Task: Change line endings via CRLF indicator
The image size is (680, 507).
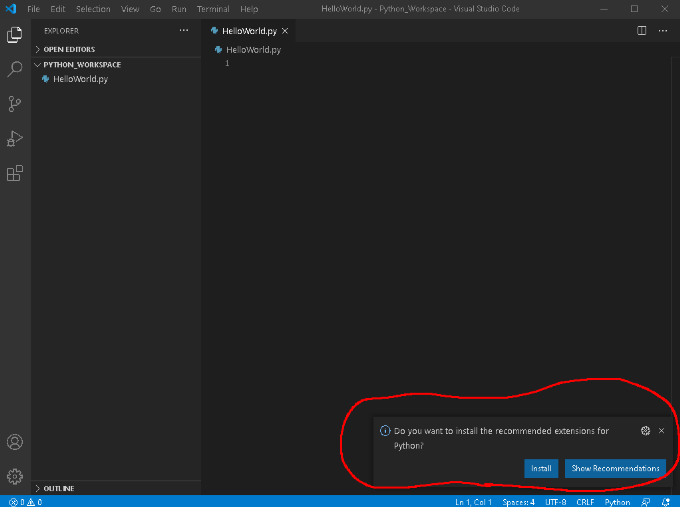Action: 585,502
